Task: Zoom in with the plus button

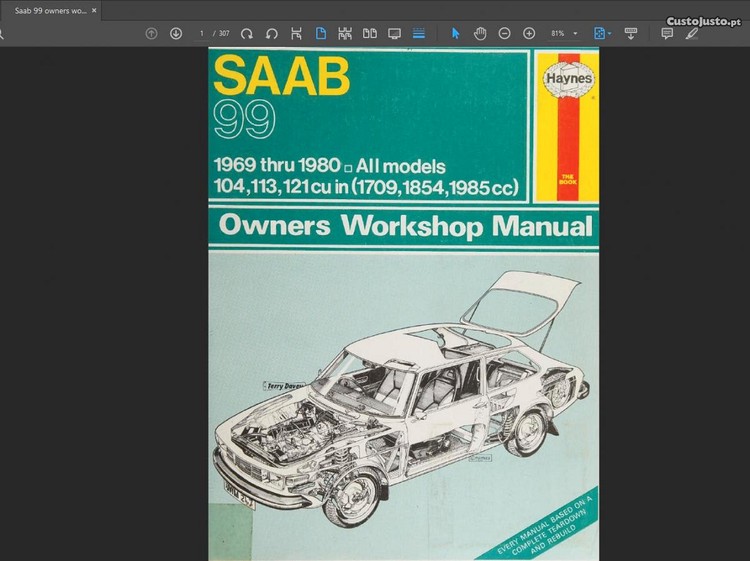Action: click(x=529, y=33)
